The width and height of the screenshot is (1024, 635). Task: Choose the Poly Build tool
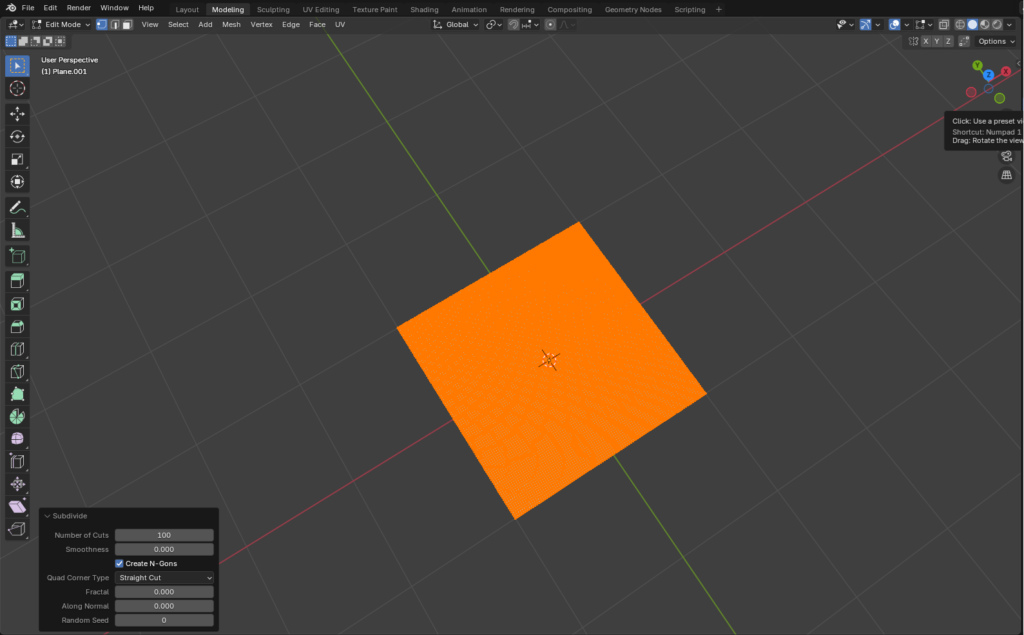(x=18, y=394)
